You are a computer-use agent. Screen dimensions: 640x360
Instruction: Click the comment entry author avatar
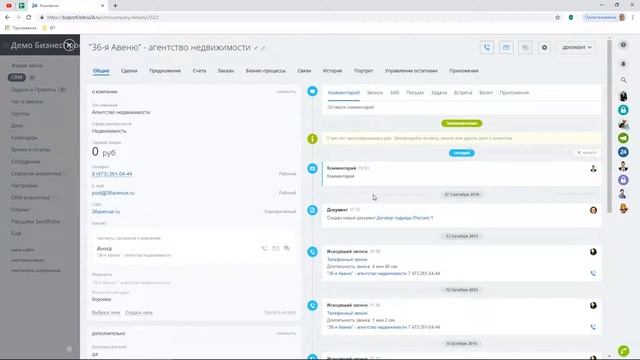593,168
